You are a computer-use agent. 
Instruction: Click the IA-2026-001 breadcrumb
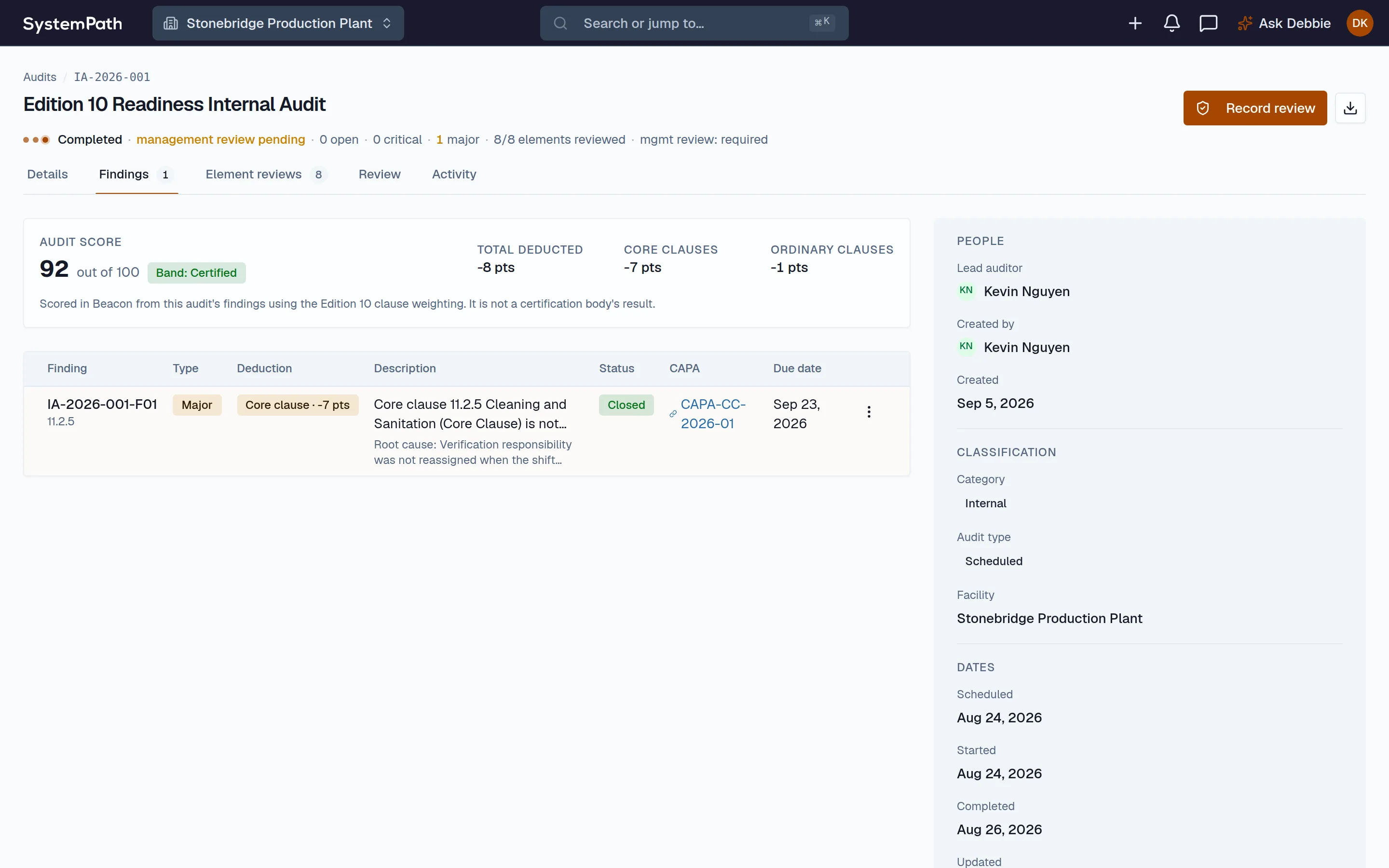pos(112,77)
